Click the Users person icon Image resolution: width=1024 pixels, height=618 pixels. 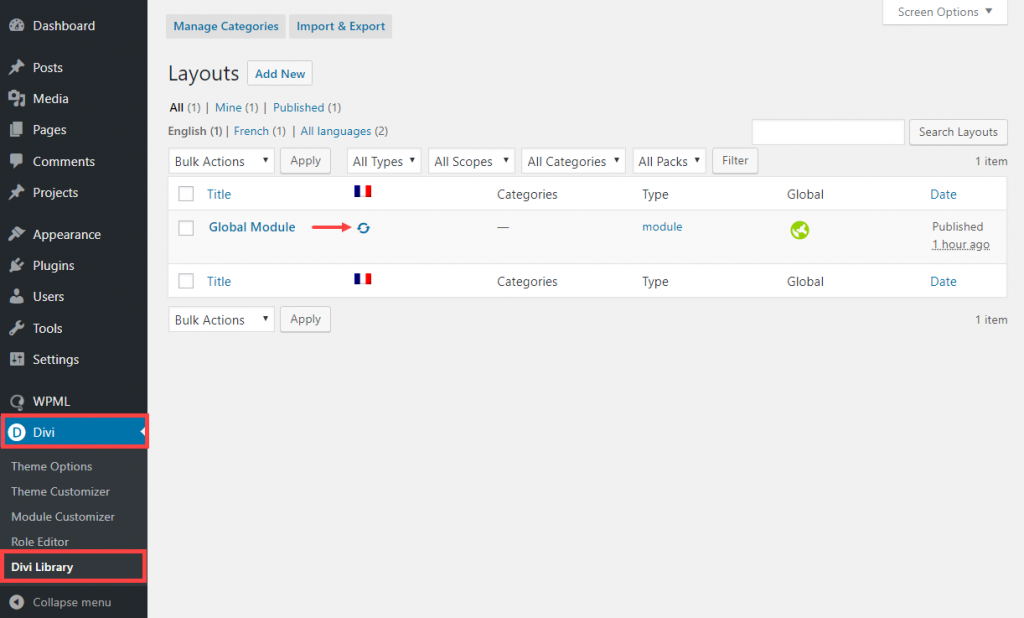pyautogui.click(x=17, y=297)
